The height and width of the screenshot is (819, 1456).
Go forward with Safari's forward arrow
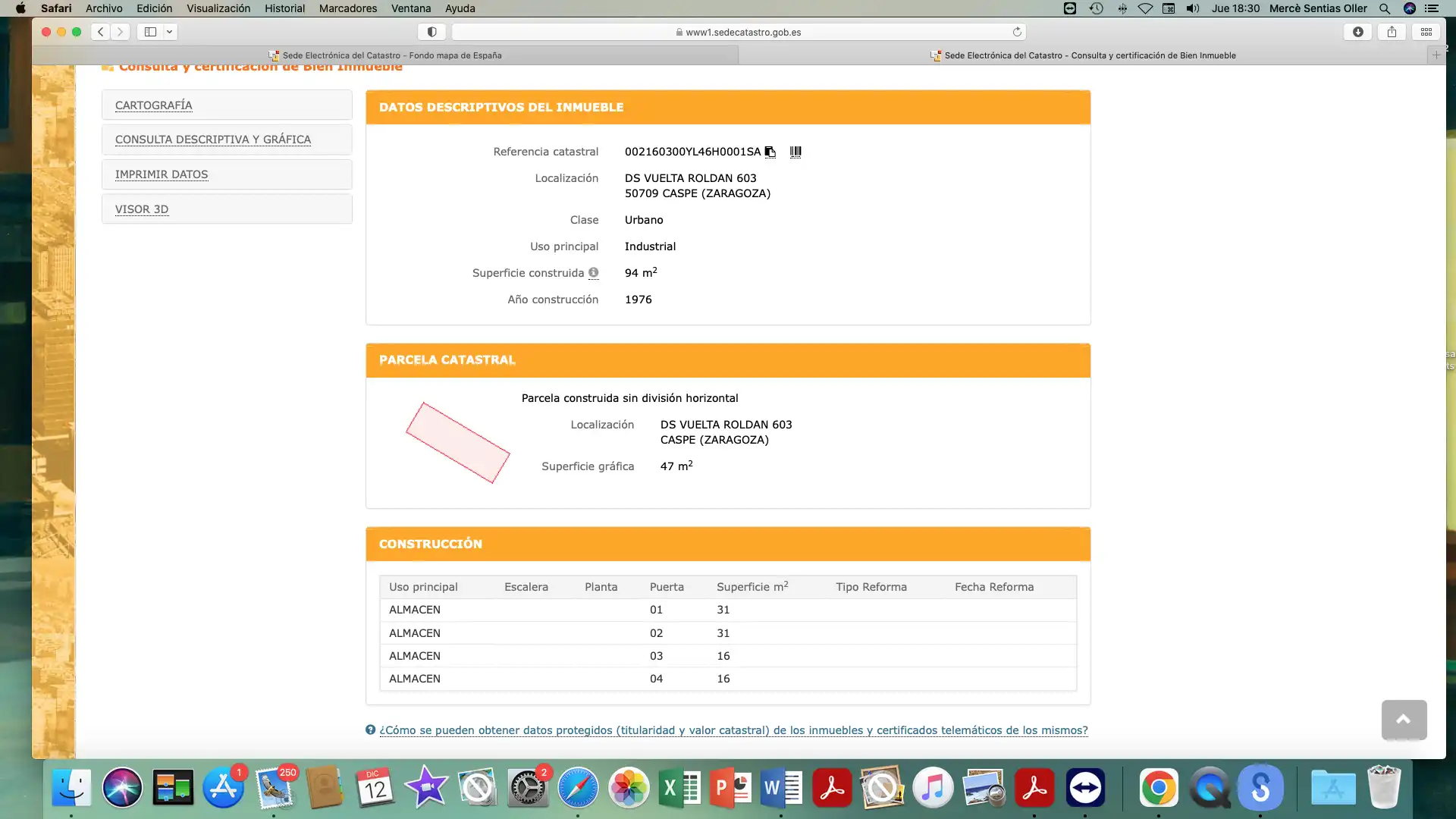120,32
